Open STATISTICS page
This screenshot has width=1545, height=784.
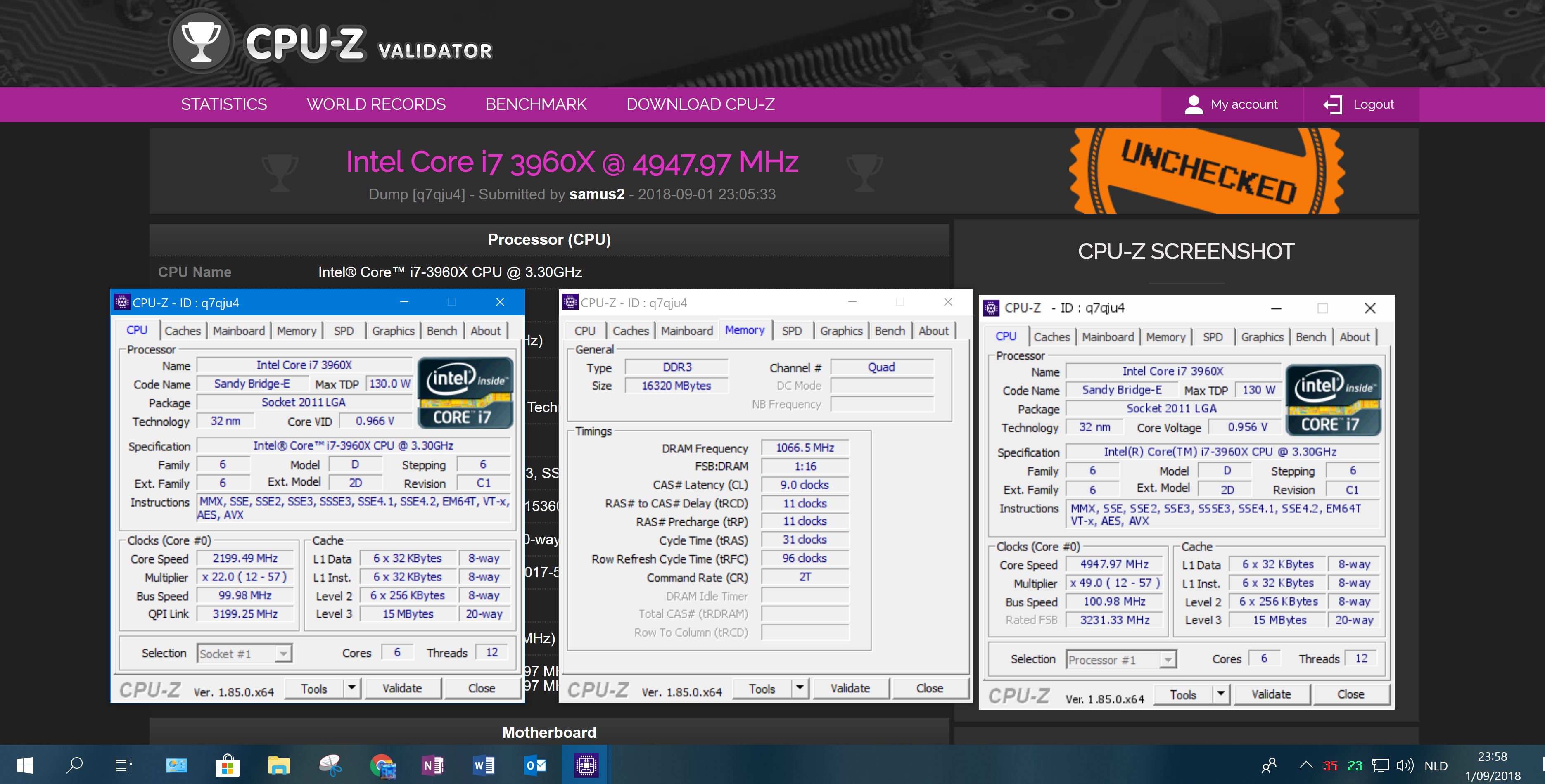click(x=224, y=104)
